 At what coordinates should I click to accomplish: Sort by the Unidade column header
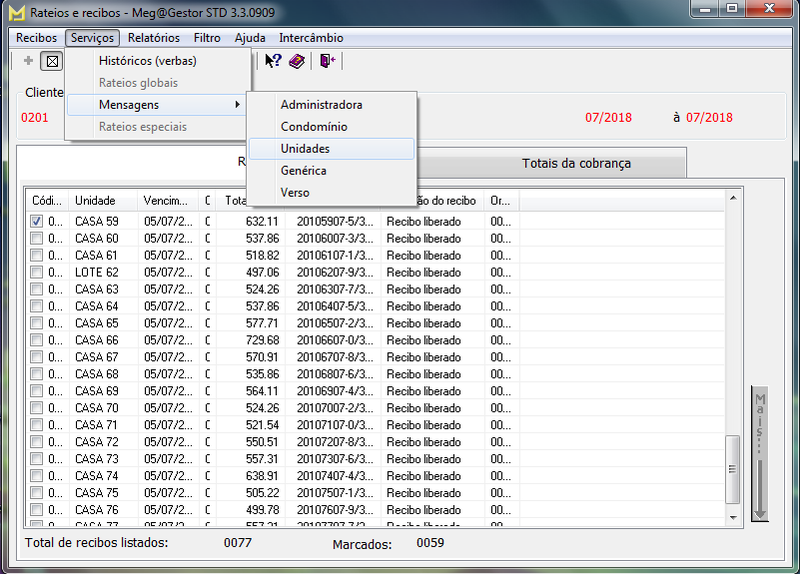click(x=95, y=201)
